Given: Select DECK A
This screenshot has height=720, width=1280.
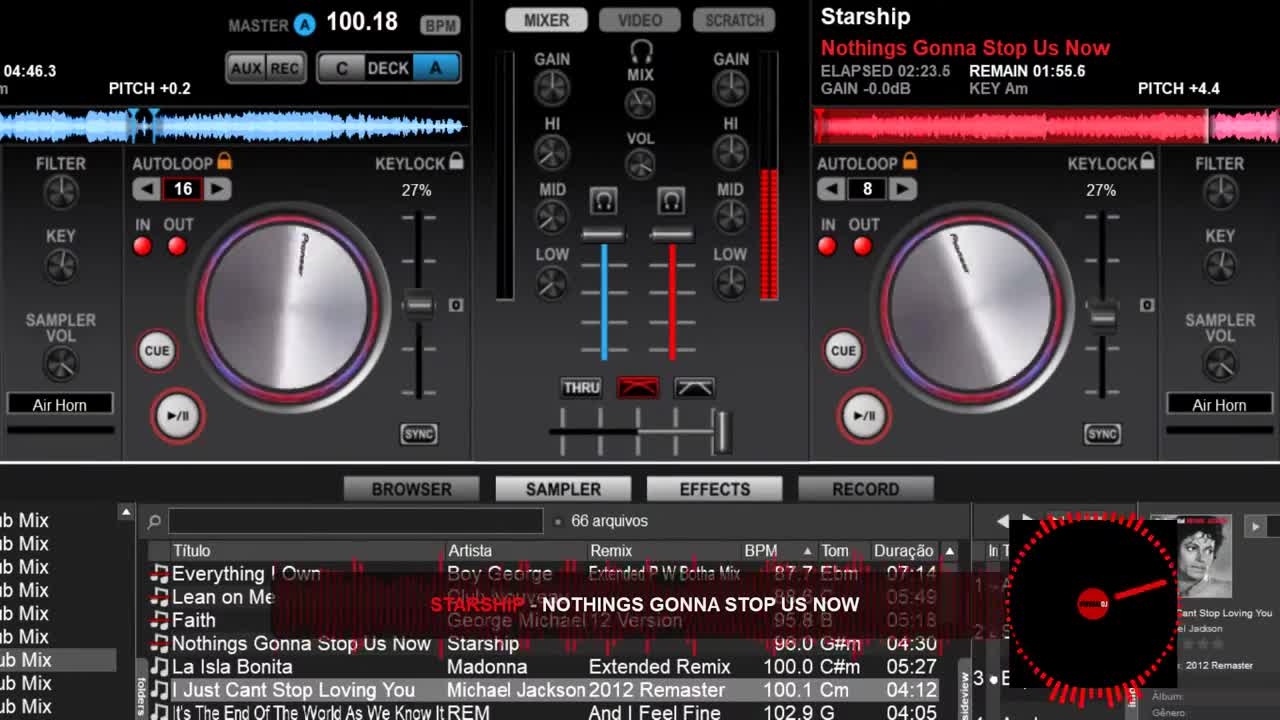Looking at the screenshot, I should (435, 68).
